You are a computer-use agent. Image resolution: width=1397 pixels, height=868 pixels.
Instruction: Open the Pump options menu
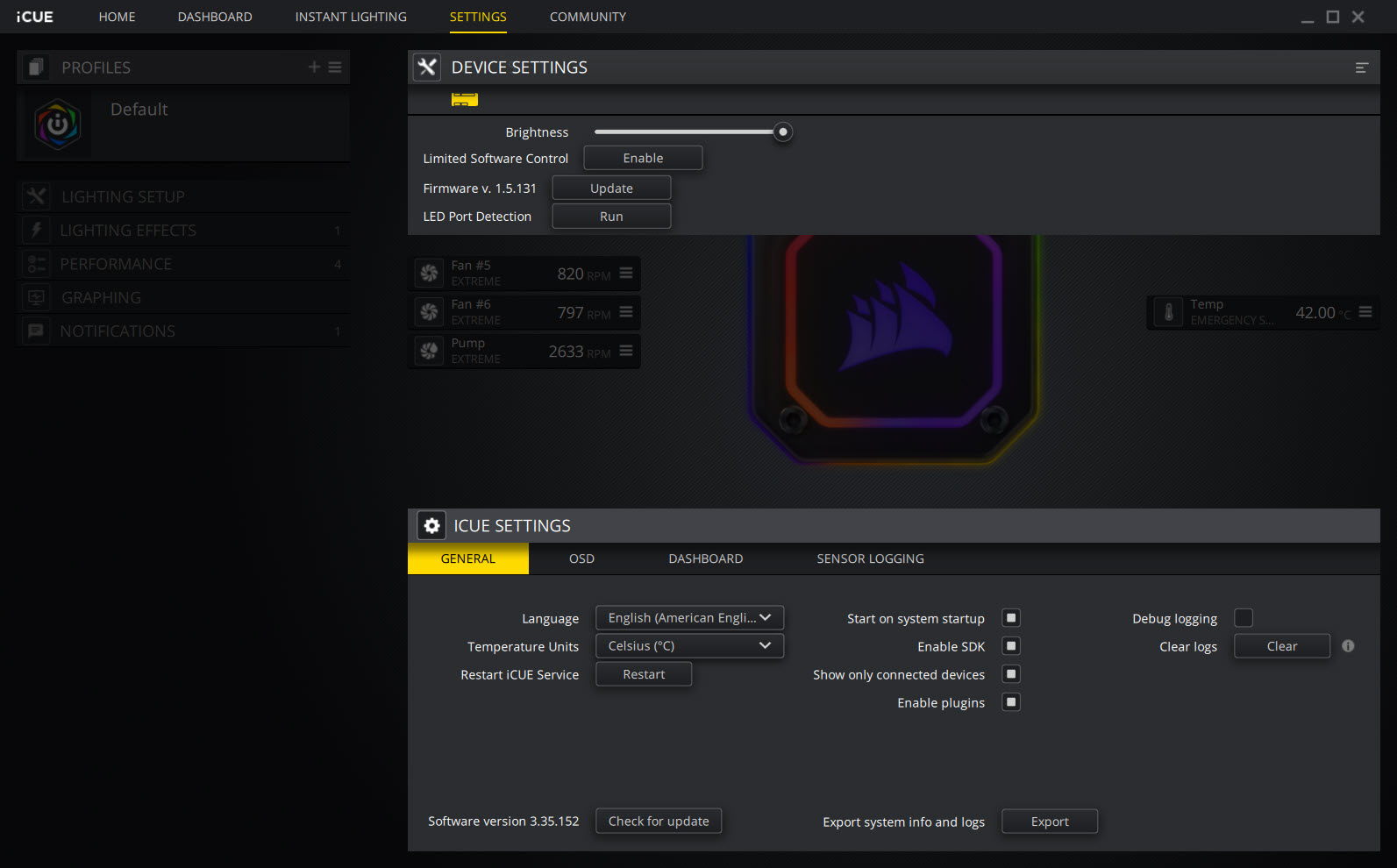coord(626,351)
